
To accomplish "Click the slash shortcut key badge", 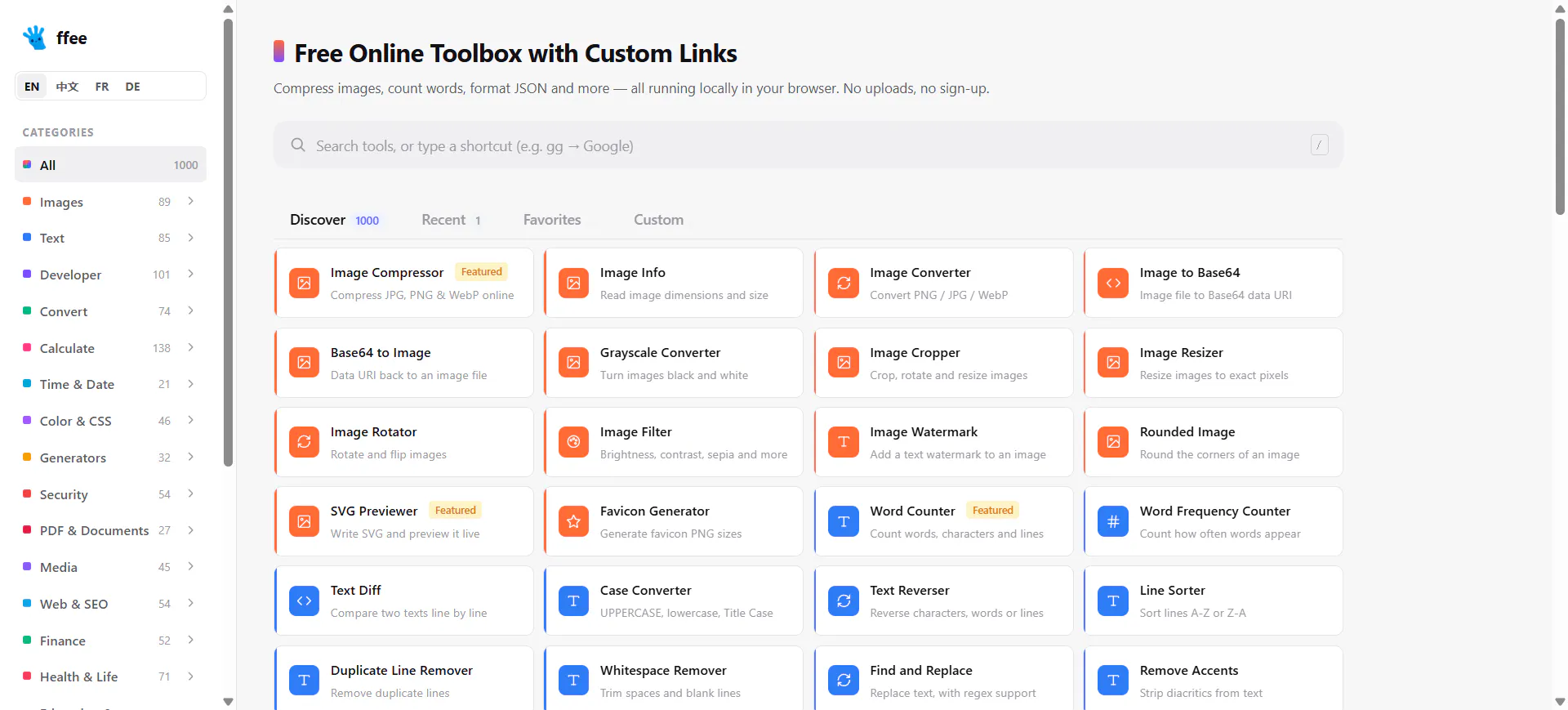I will pos(1319,145).
